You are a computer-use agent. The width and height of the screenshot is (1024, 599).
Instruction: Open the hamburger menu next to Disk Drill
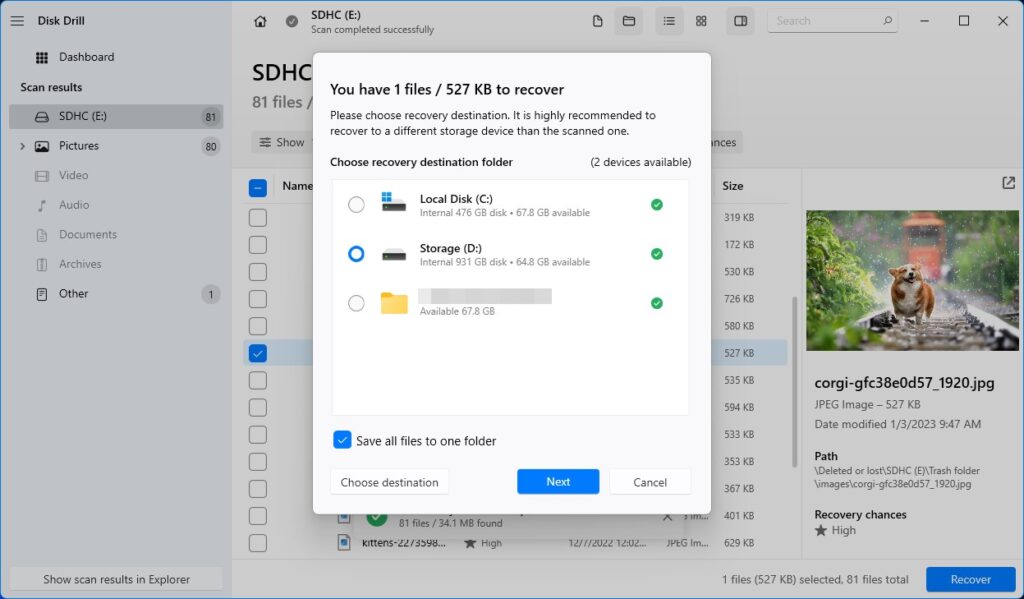coord(17,20)
